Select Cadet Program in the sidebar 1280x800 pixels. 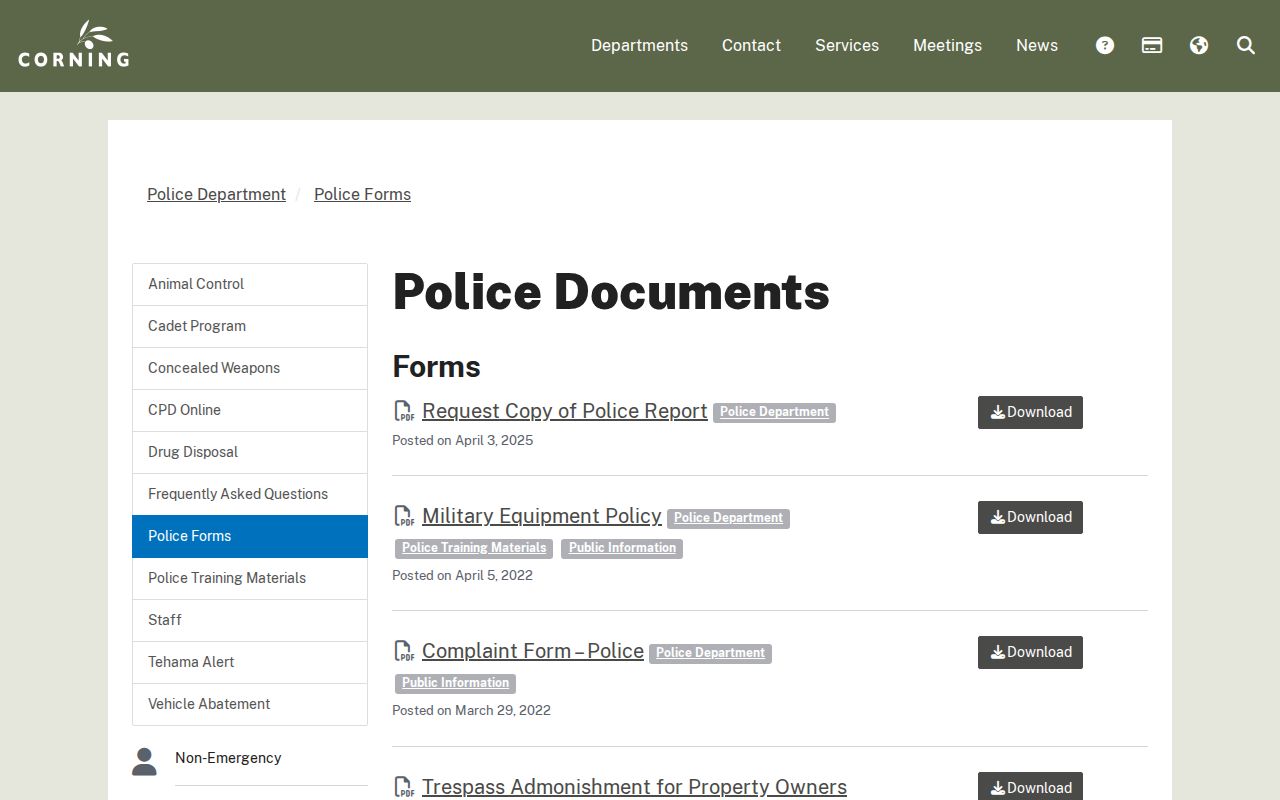coord(250,326)
